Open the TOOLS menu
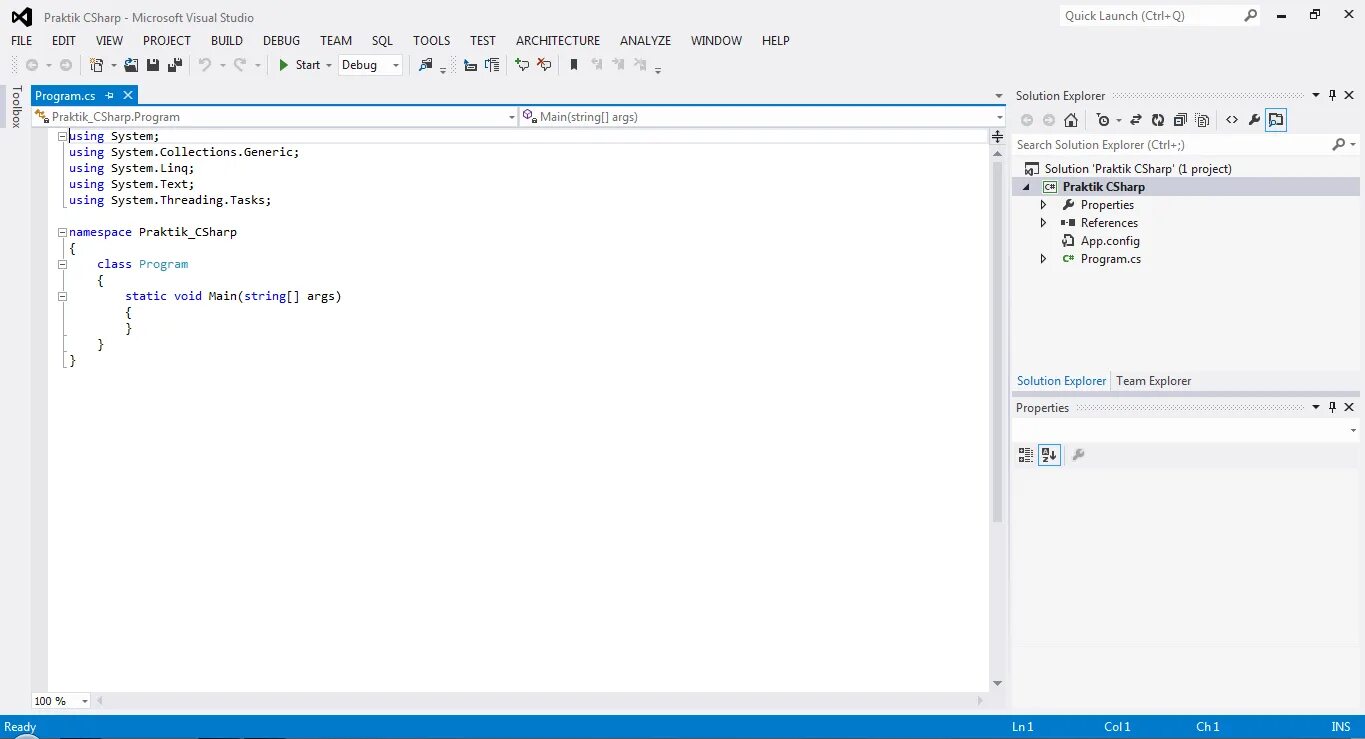This screenshot has width=1365, height=739. point(432,41)
